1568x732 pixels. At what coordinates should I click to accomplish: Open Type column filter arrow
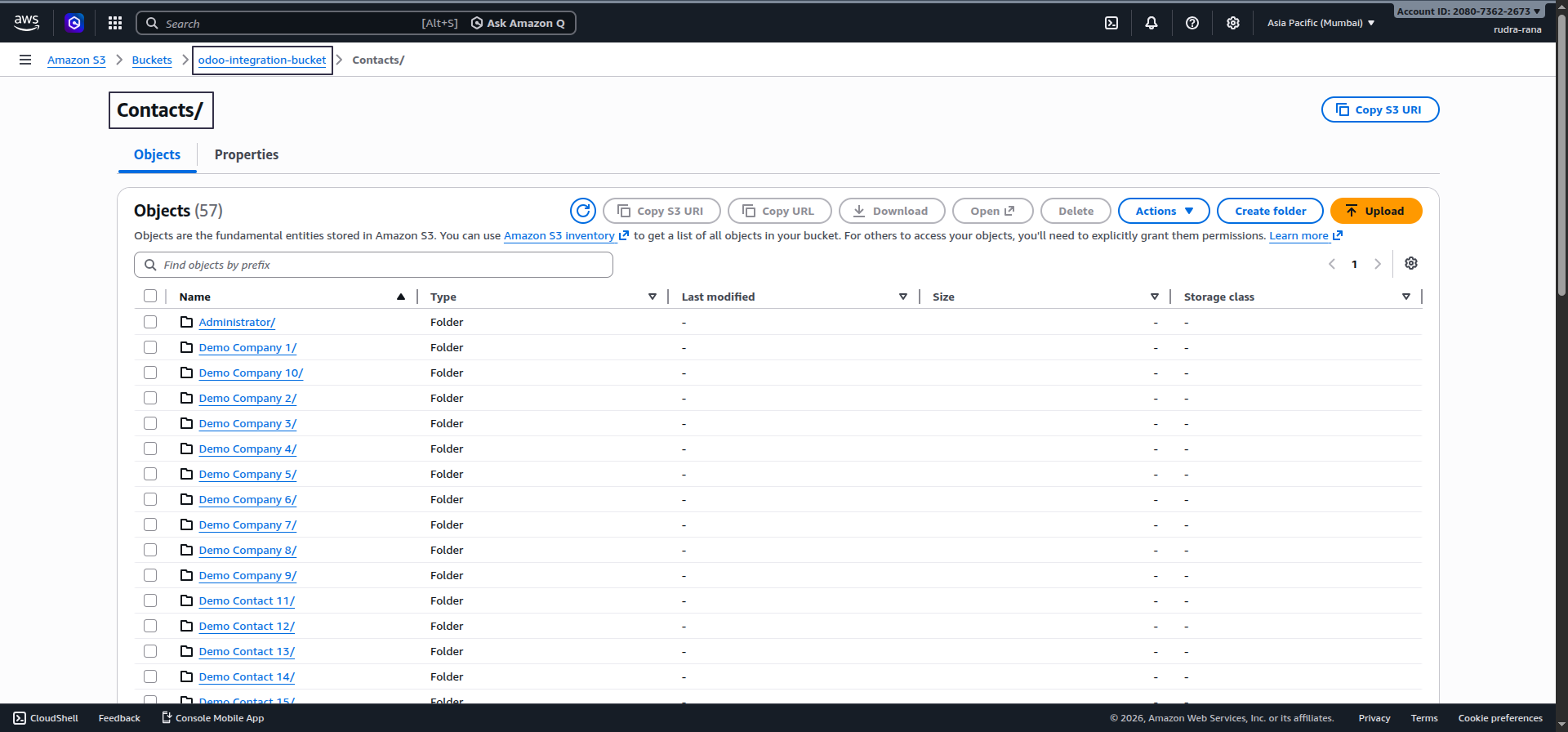(x=653, y=297)
